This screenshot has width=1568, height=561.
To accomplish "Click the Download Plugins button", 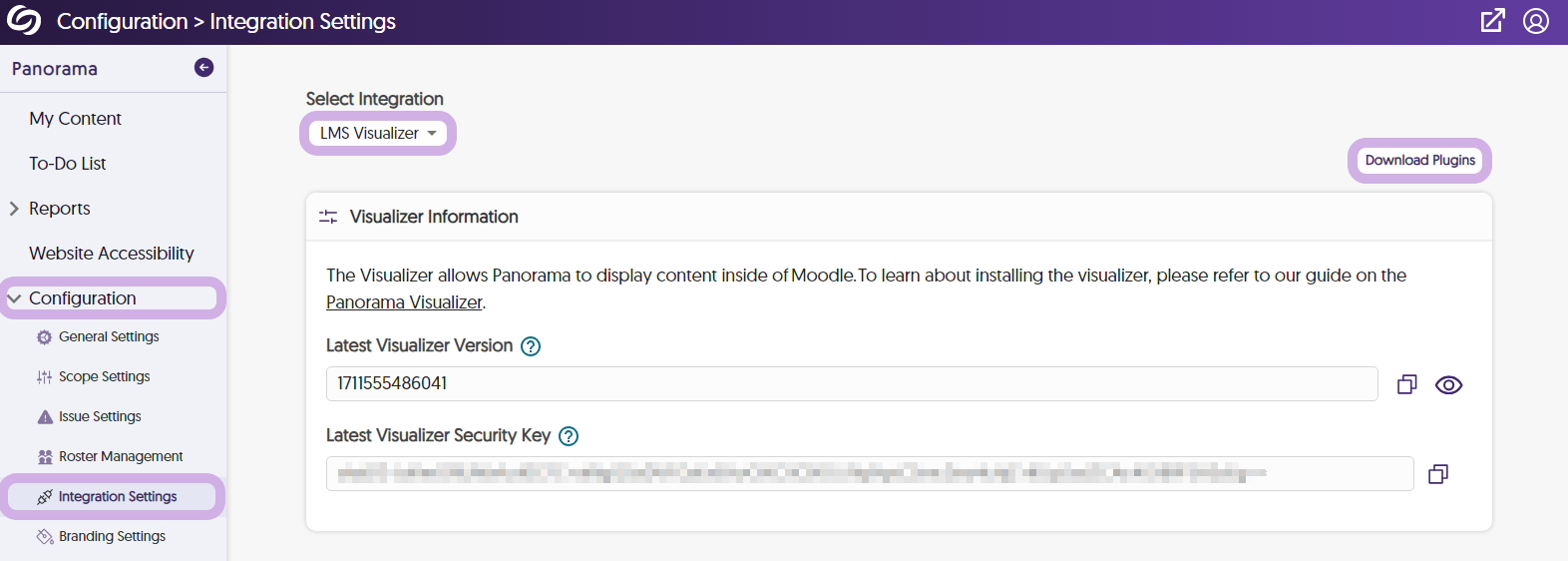I will point(1419,161).
